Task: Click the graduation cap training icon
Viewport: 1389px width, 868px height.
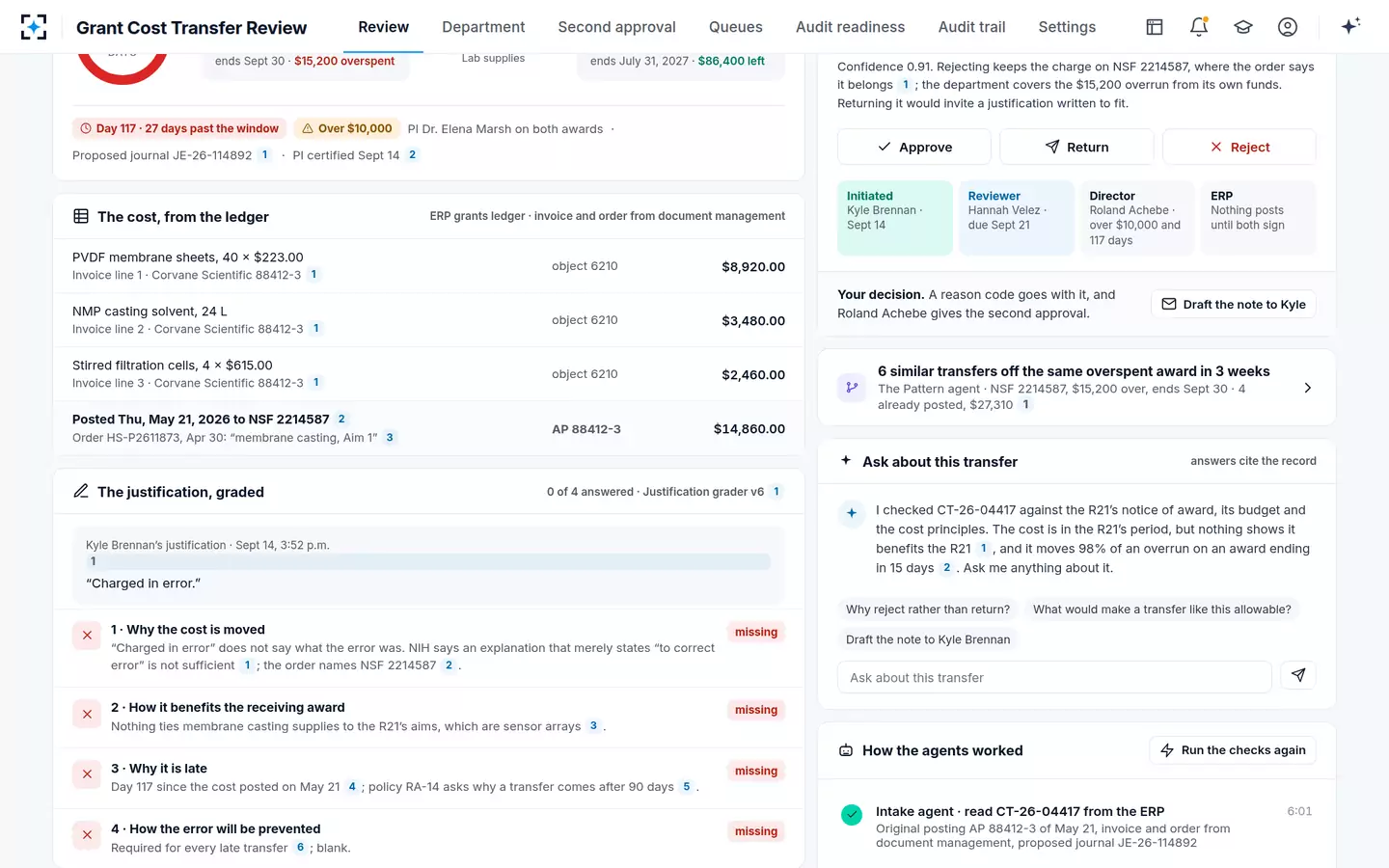Action: (x=1243, y=27)
